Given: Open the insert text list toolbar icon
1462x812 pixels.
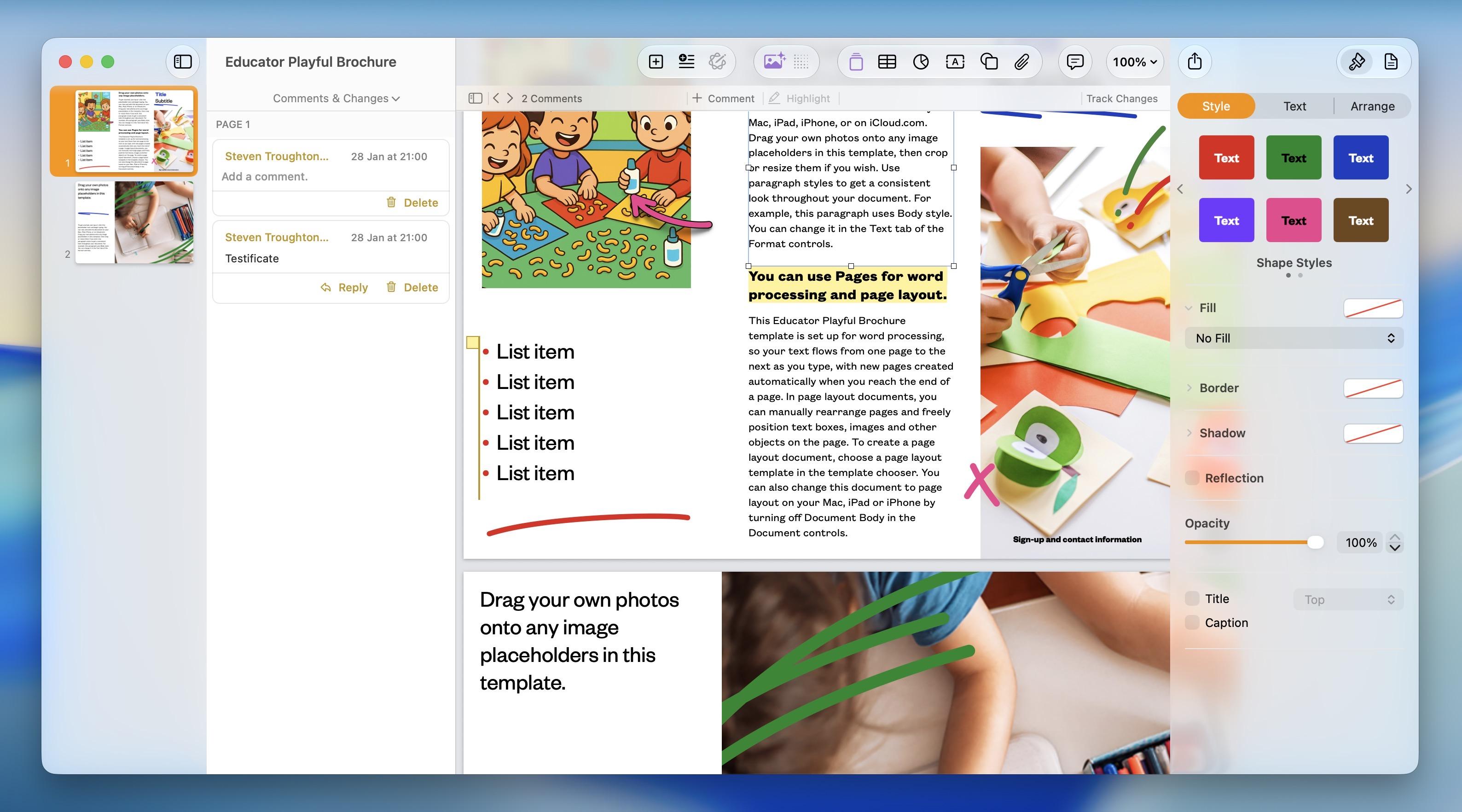Looking at the screenshot, I should [686, 61].
